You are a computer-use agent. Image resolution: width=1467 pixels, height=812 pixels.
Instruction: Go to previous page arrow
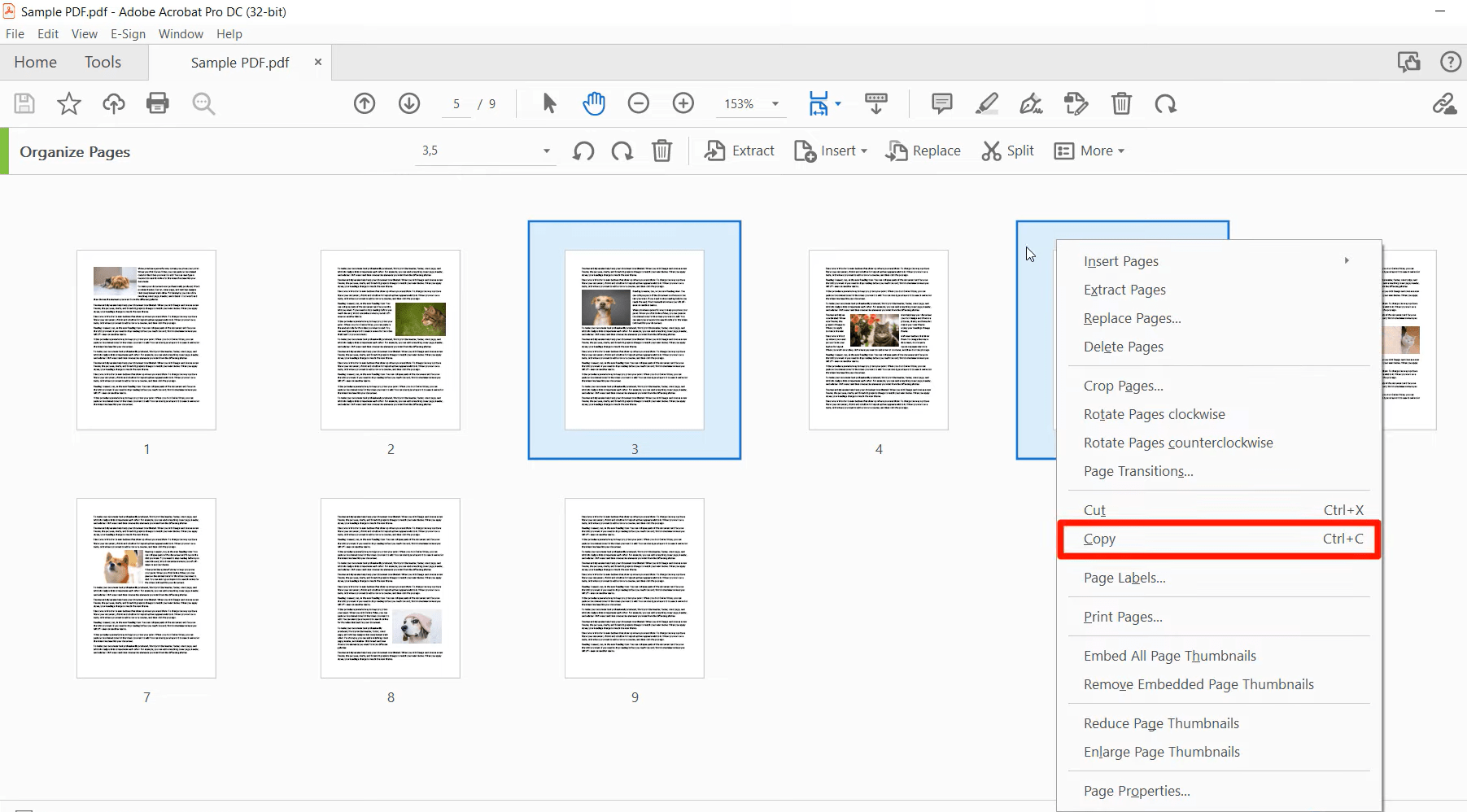click(x=365, y=103)
